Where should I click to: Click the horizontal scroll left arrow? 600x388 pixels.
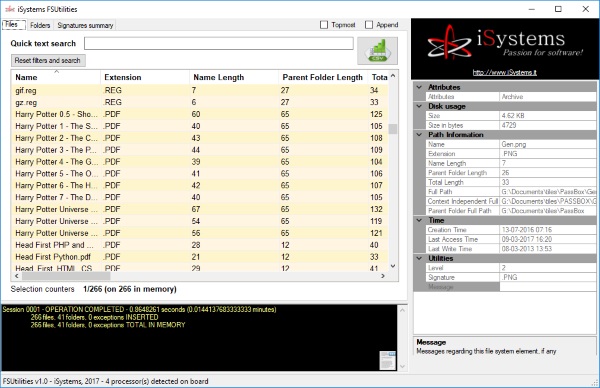(16, 276)
